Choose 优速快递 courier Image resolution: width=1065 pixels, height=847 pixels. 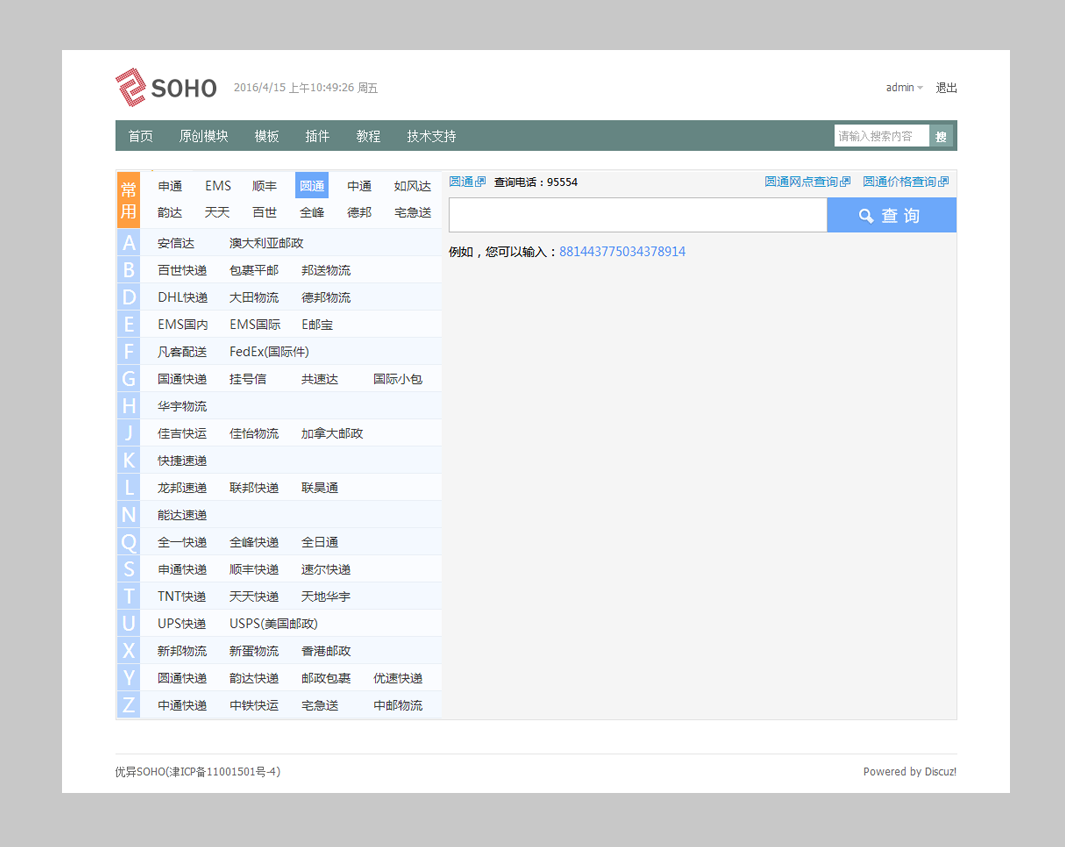[x=398, y=678]
